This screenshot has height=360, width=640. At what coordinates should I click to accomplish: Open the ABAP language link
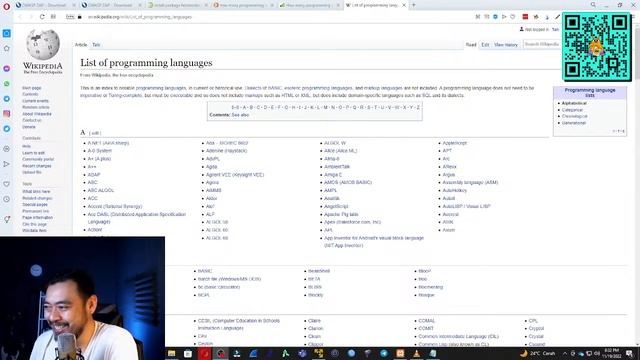click(x=94, y=175)
